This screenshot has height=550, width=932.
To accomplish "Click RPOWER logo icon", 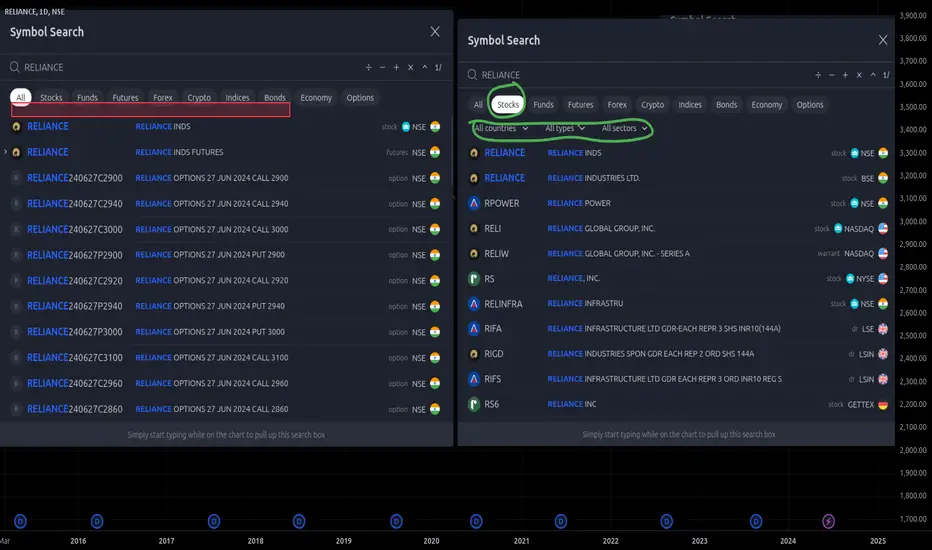I will [474, 203].
